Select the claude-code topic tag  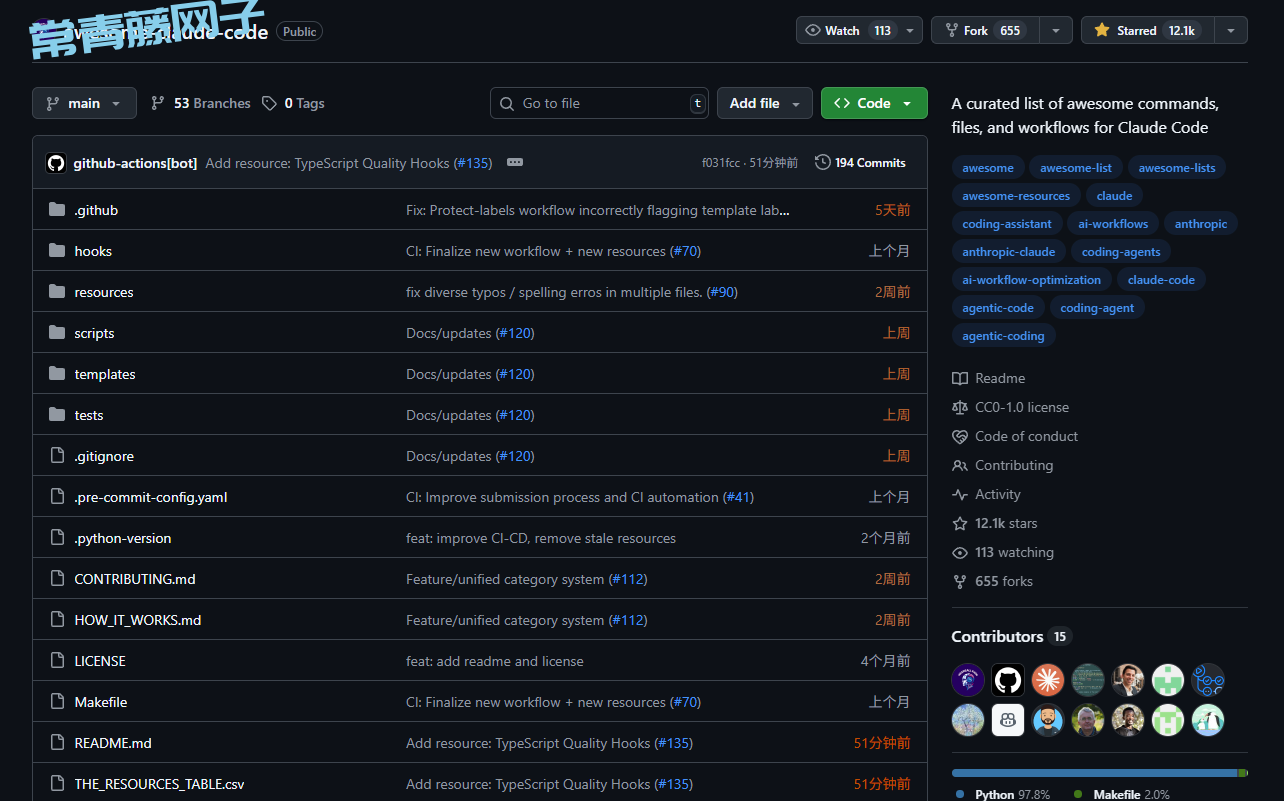1161,280
